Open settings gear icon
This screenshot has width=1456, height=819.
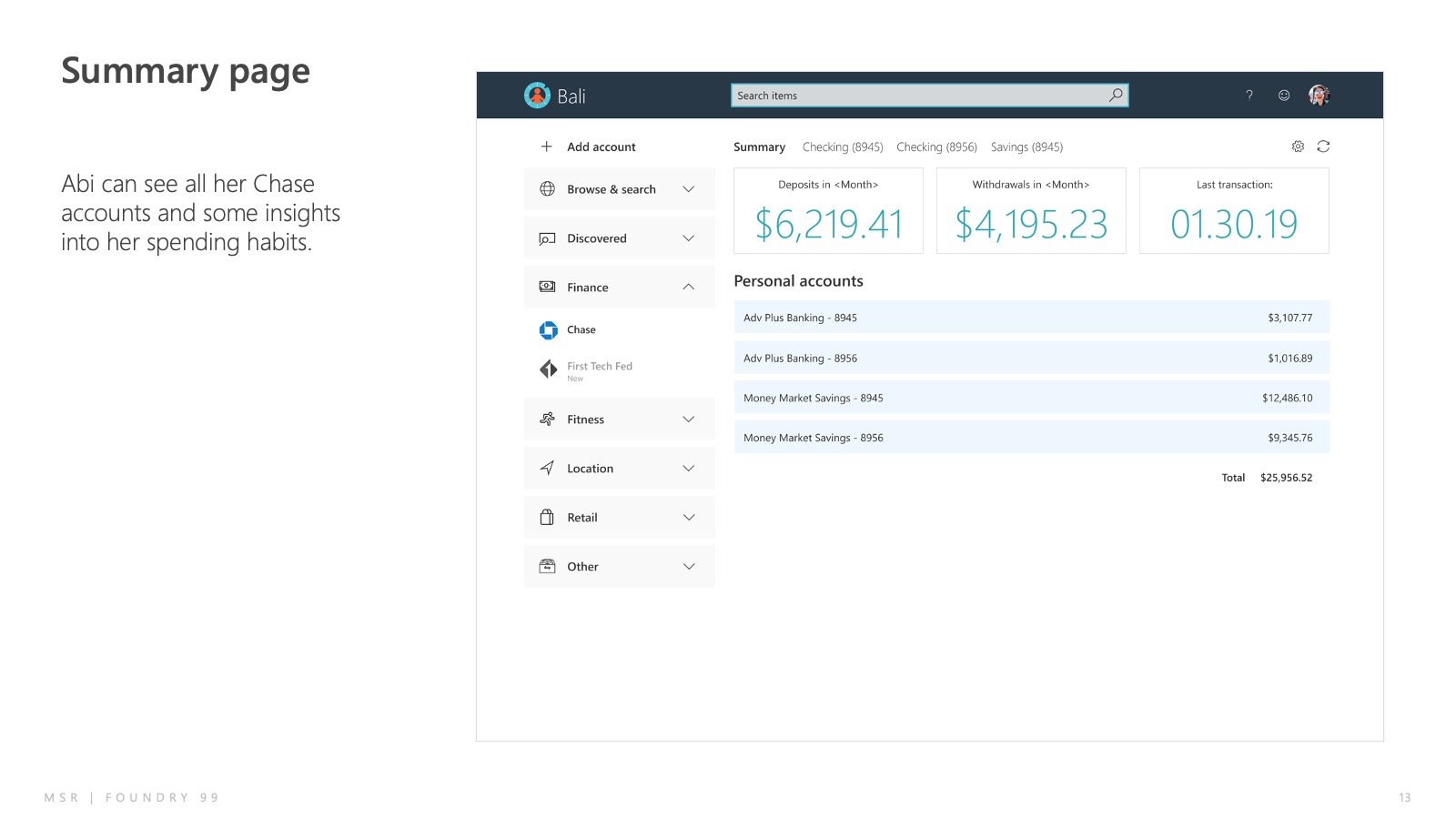[x=1298, y=147]
